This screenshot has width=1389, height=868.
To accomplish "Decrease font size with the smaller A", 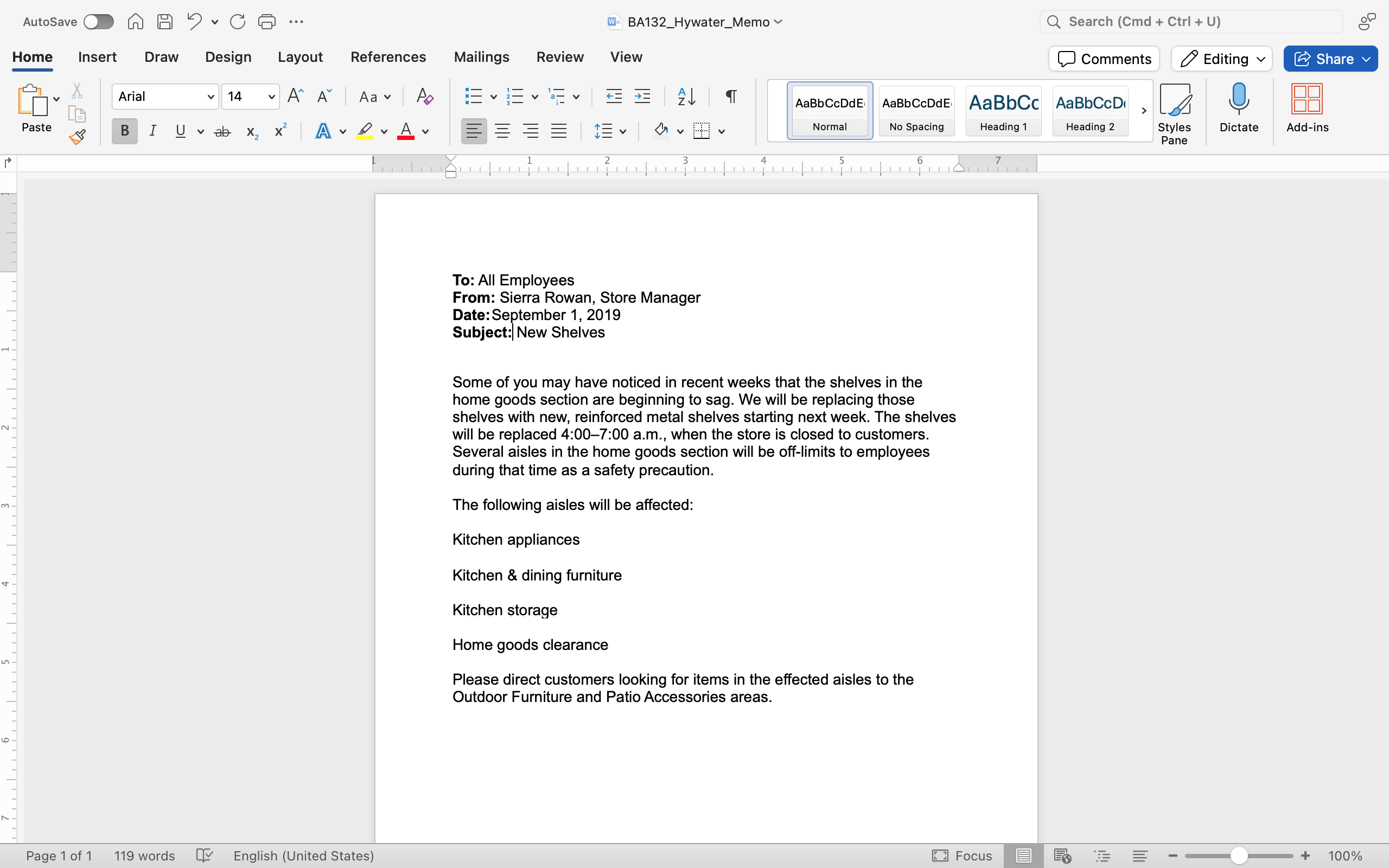I will (x=324, y=96).
